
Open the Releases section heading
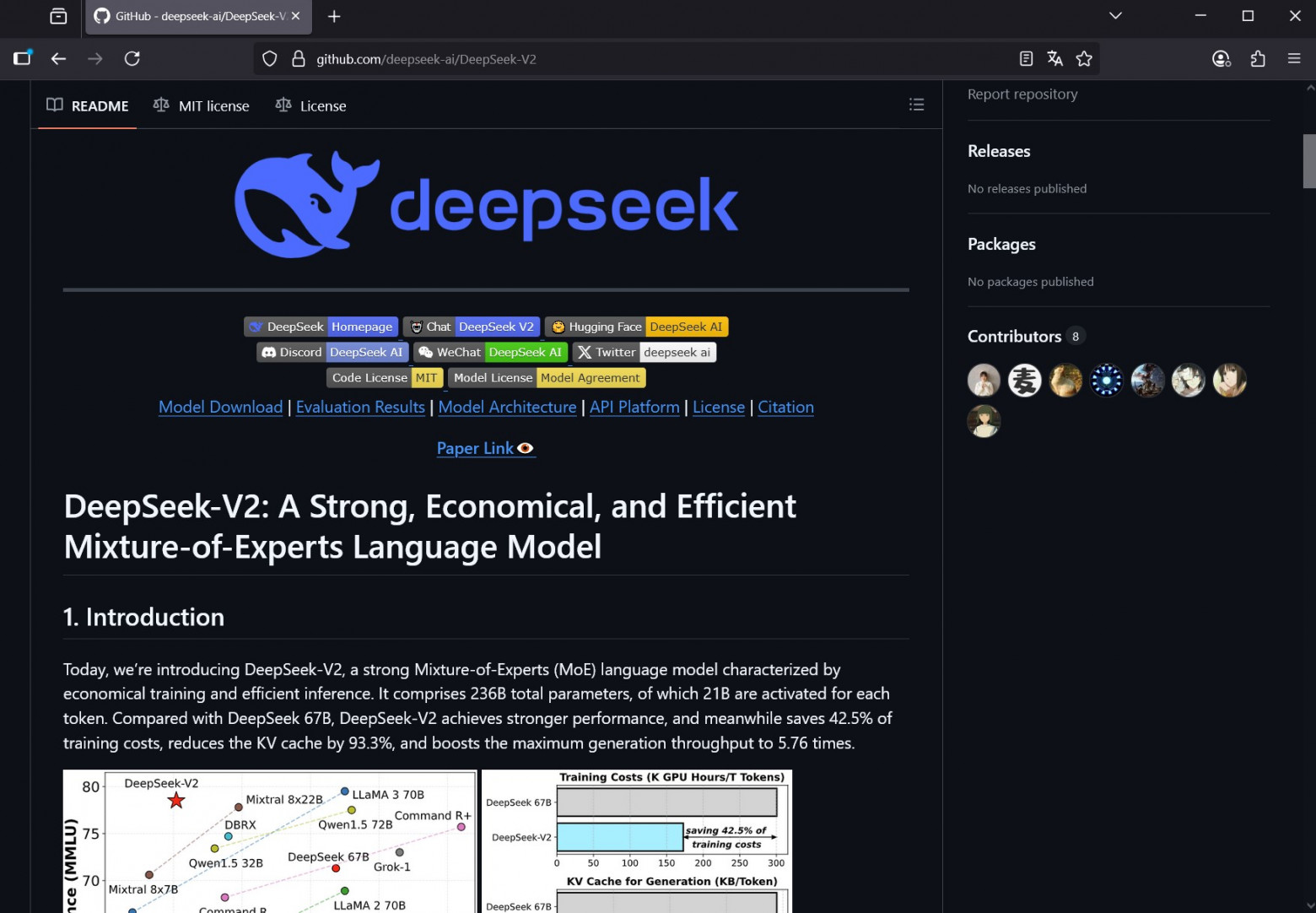pos(999,151)
